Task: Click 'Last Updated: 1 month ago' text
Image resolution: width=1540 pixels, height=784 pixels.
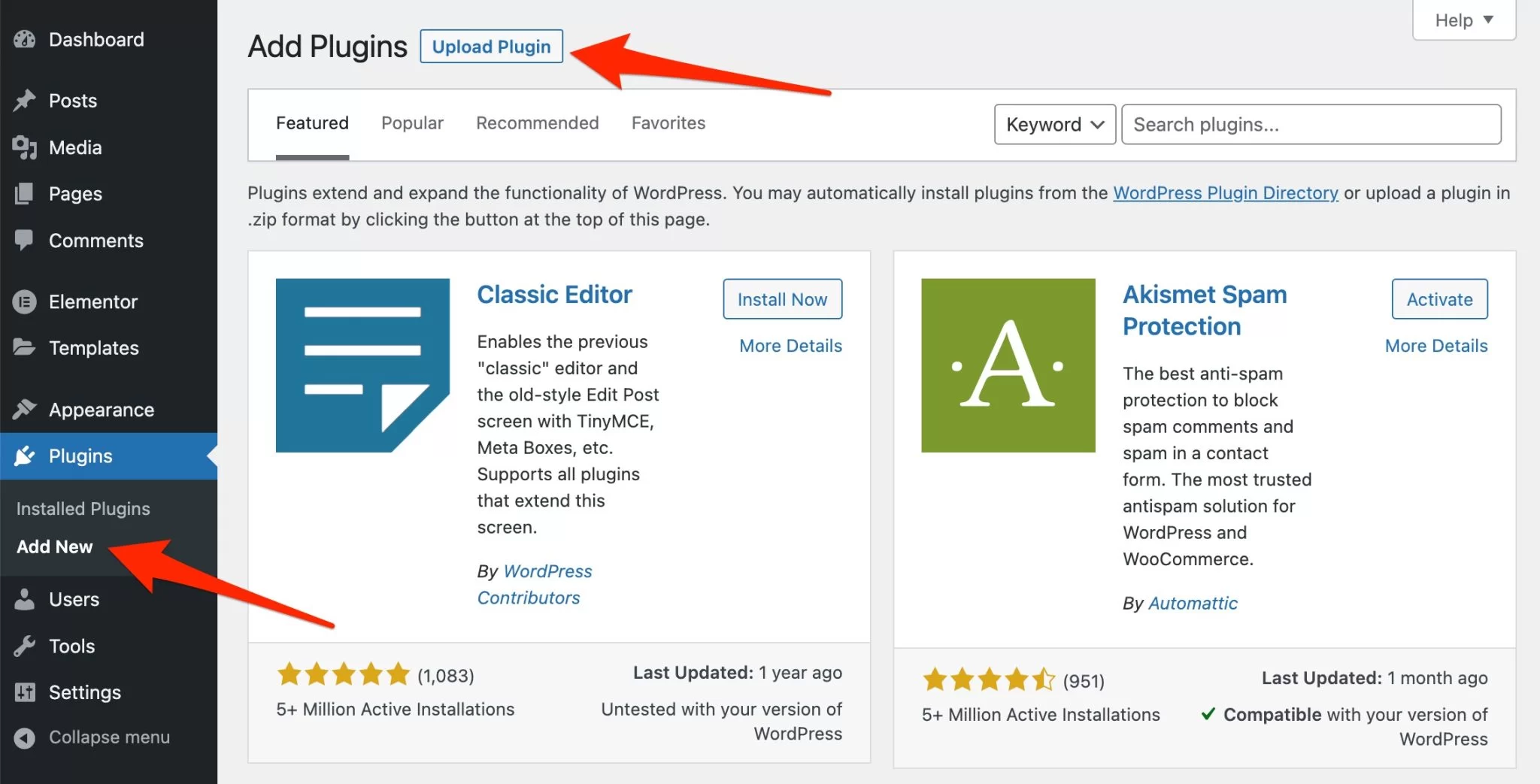Action: (x=1375, y=678)
